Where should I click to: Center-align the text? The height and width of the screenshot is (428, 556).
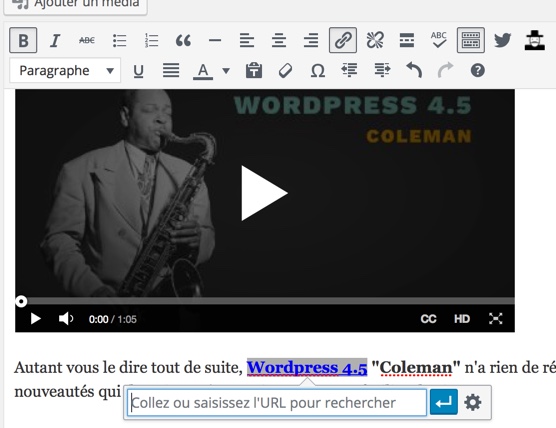(x=279, y=40)
